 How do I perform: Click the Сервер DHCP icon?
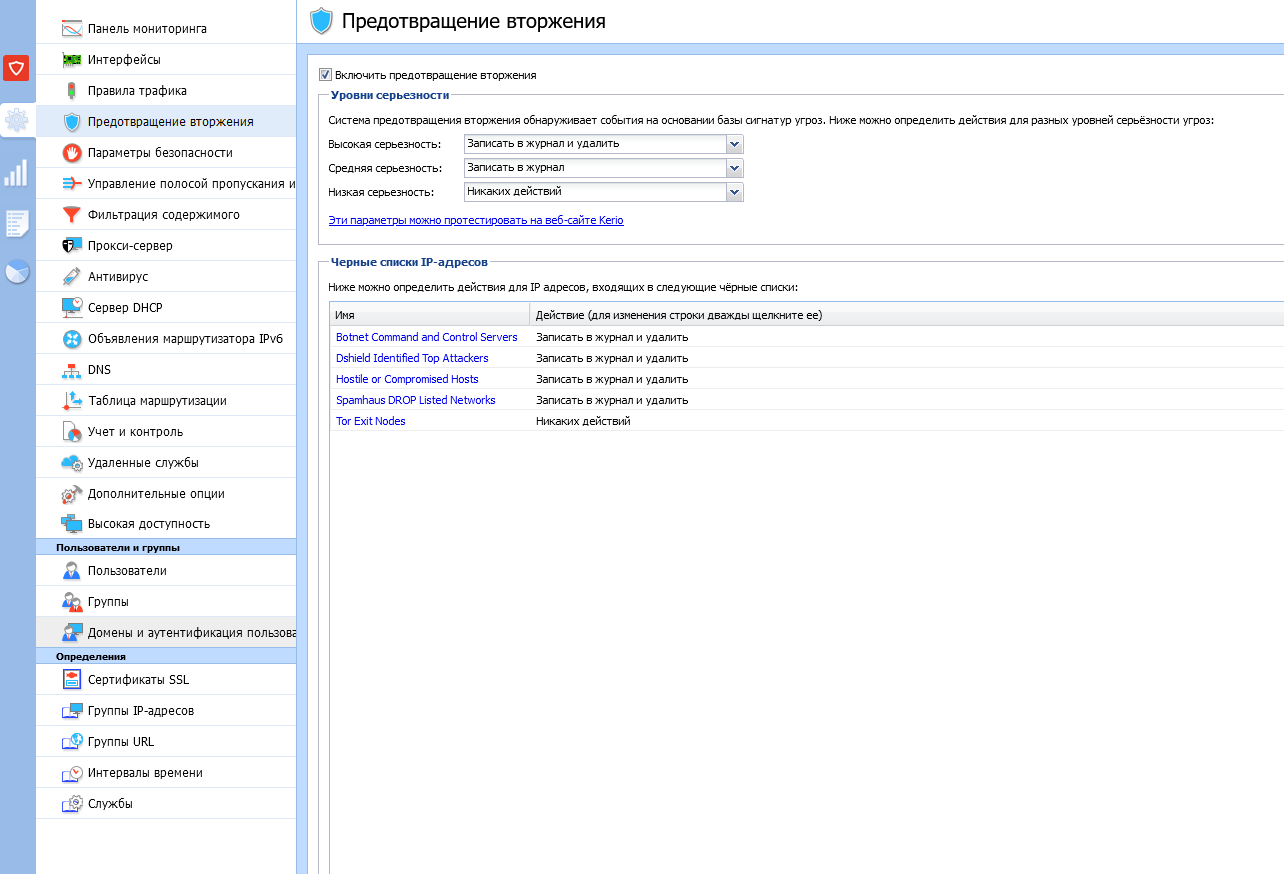(72, 307)
